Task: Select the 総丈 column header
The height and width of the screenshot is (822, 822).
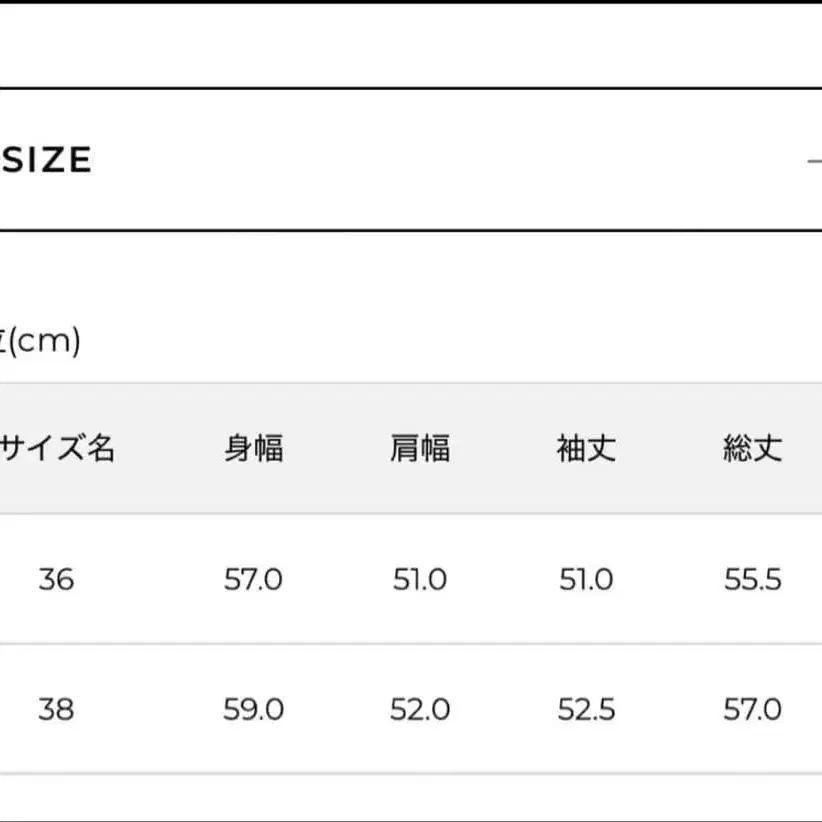Action: point(752,449)
